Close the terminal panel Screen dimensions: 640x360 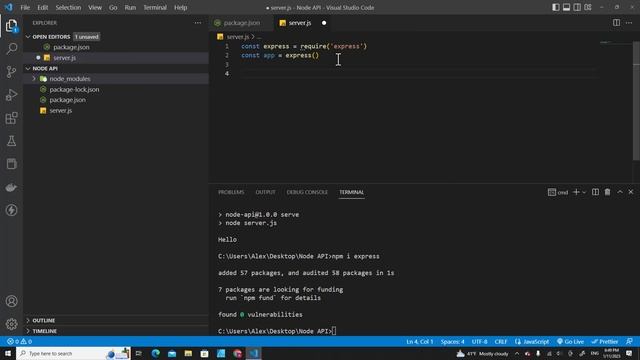(x=631, y=192)
